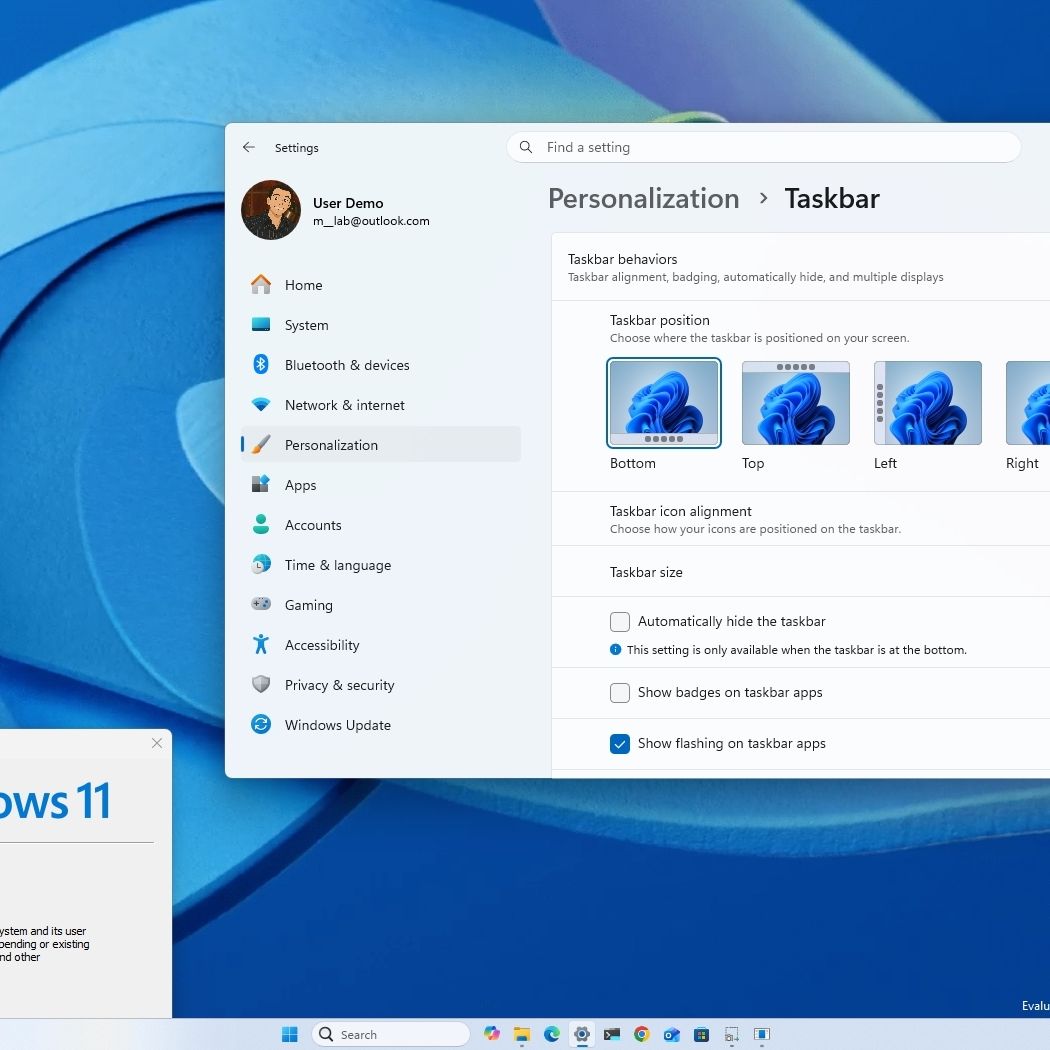Viewport: 1050px width, 1050px height.
Task: Open Apps section via its icon
Action: (x=261, y=484)
